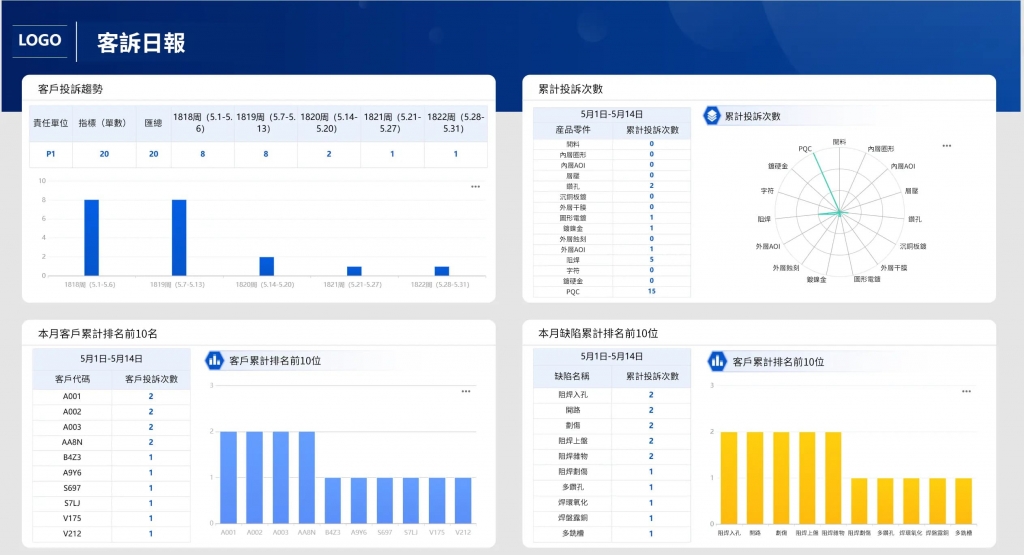
Task: Click the PQC row value 15
Action: [651, 292]
